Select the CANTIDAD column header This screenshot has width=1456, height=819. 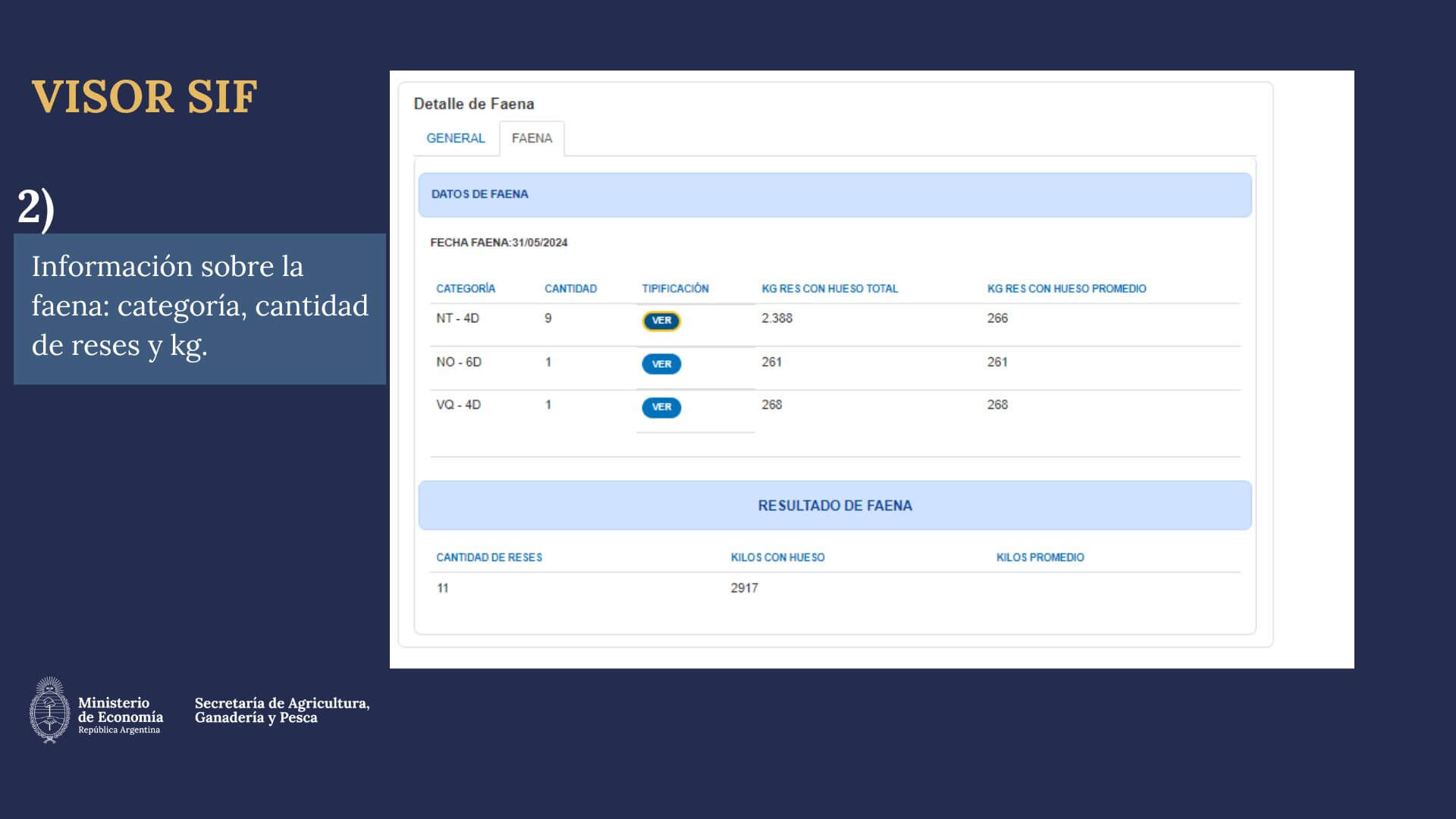click(x=570, y=288)
